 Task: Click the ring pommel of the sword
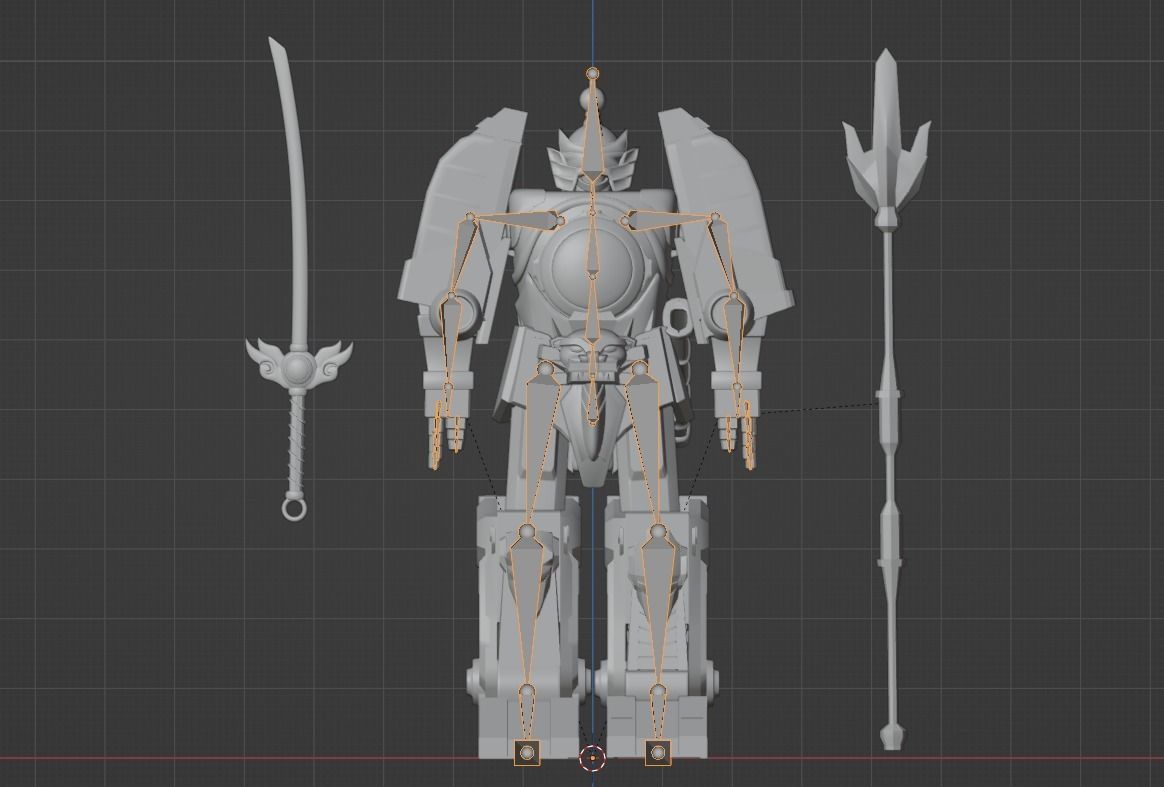pyautogui.click(x=294, y=508)
